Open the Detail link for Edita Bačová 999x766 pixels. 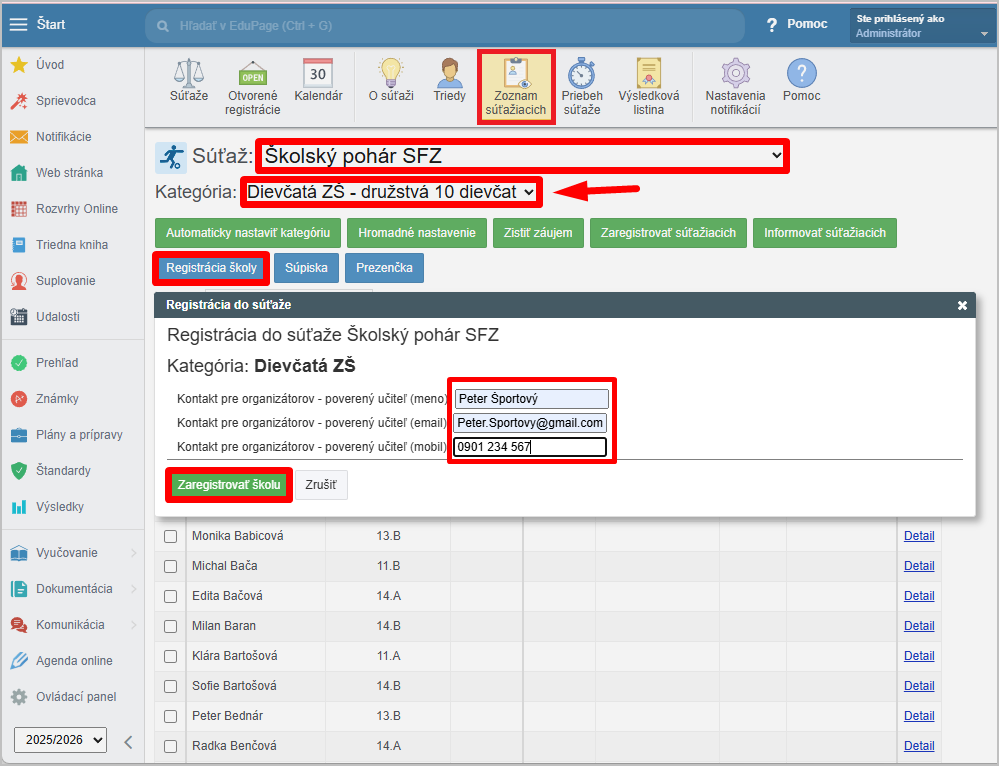918,596
